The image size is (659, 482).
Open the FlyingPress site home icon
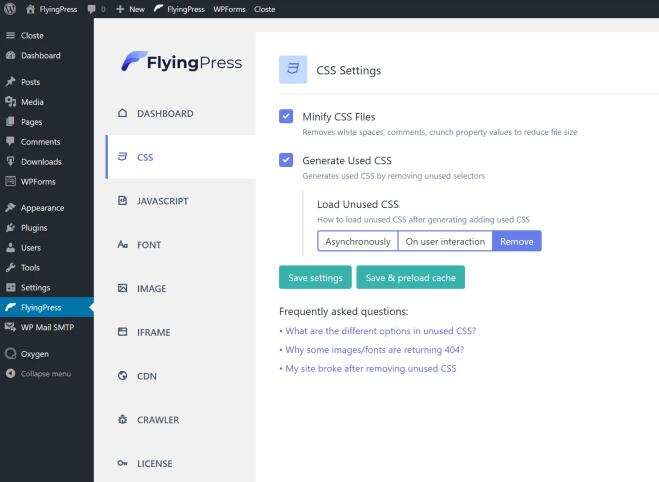point(30,9)
